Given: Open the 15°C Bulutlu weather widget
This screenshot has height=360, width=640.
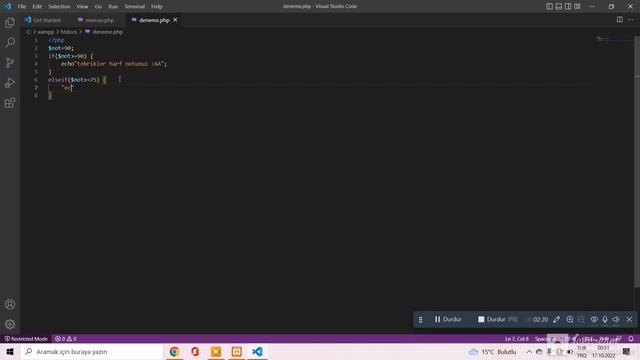Looking at the screenshot, I should 493,351.
